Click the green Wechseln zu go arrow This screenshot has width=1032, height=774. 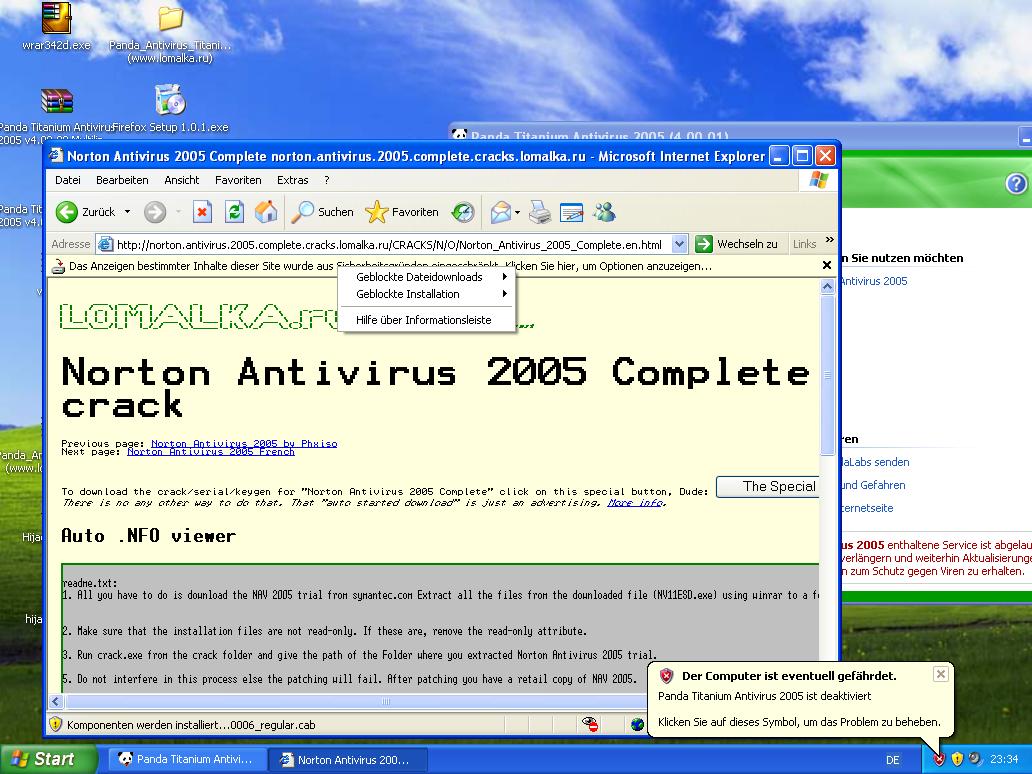pyautogui.click(x=704, y=244)
